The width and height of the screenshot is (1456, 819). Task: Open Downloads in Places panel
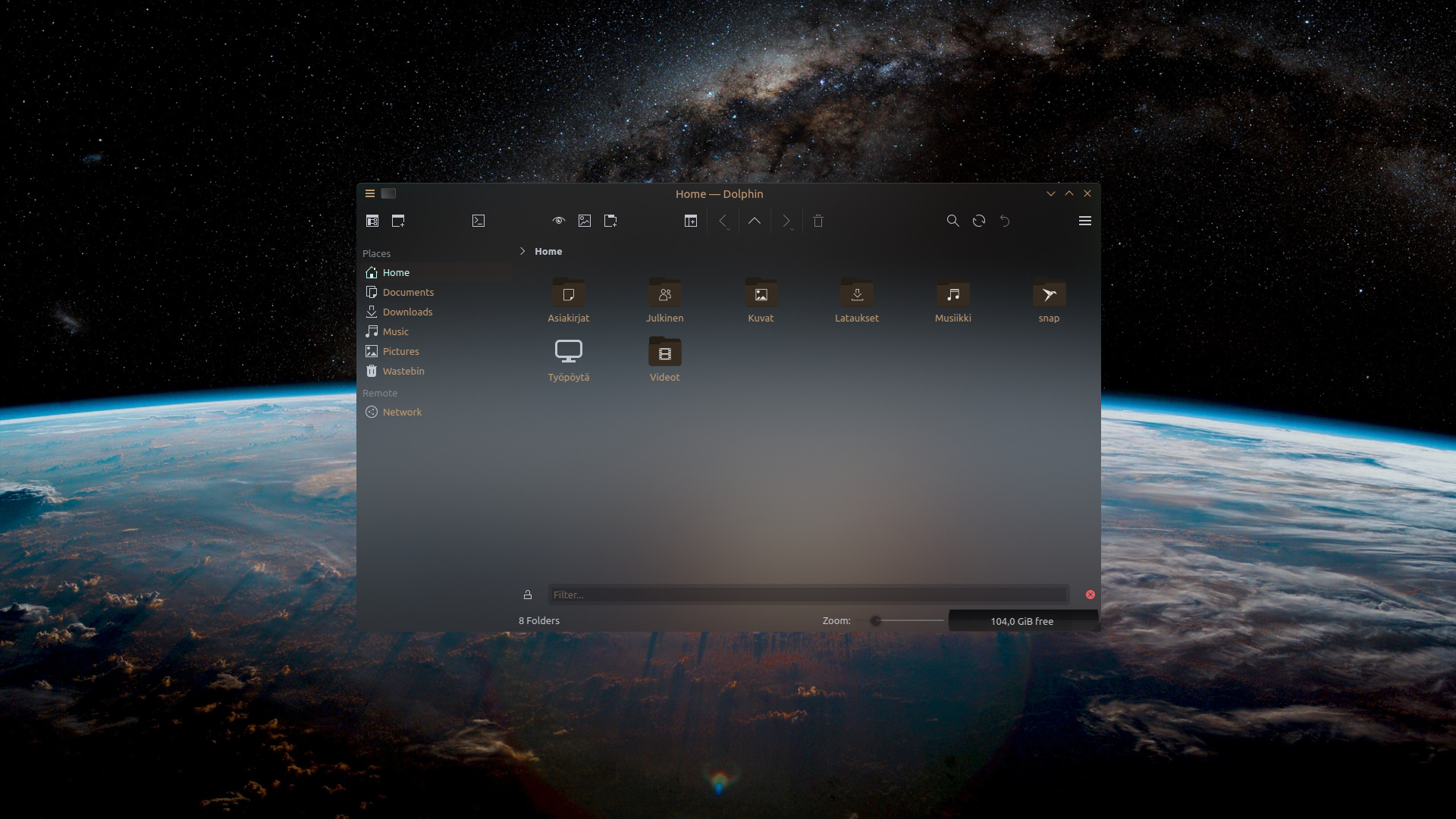[437, 312]
